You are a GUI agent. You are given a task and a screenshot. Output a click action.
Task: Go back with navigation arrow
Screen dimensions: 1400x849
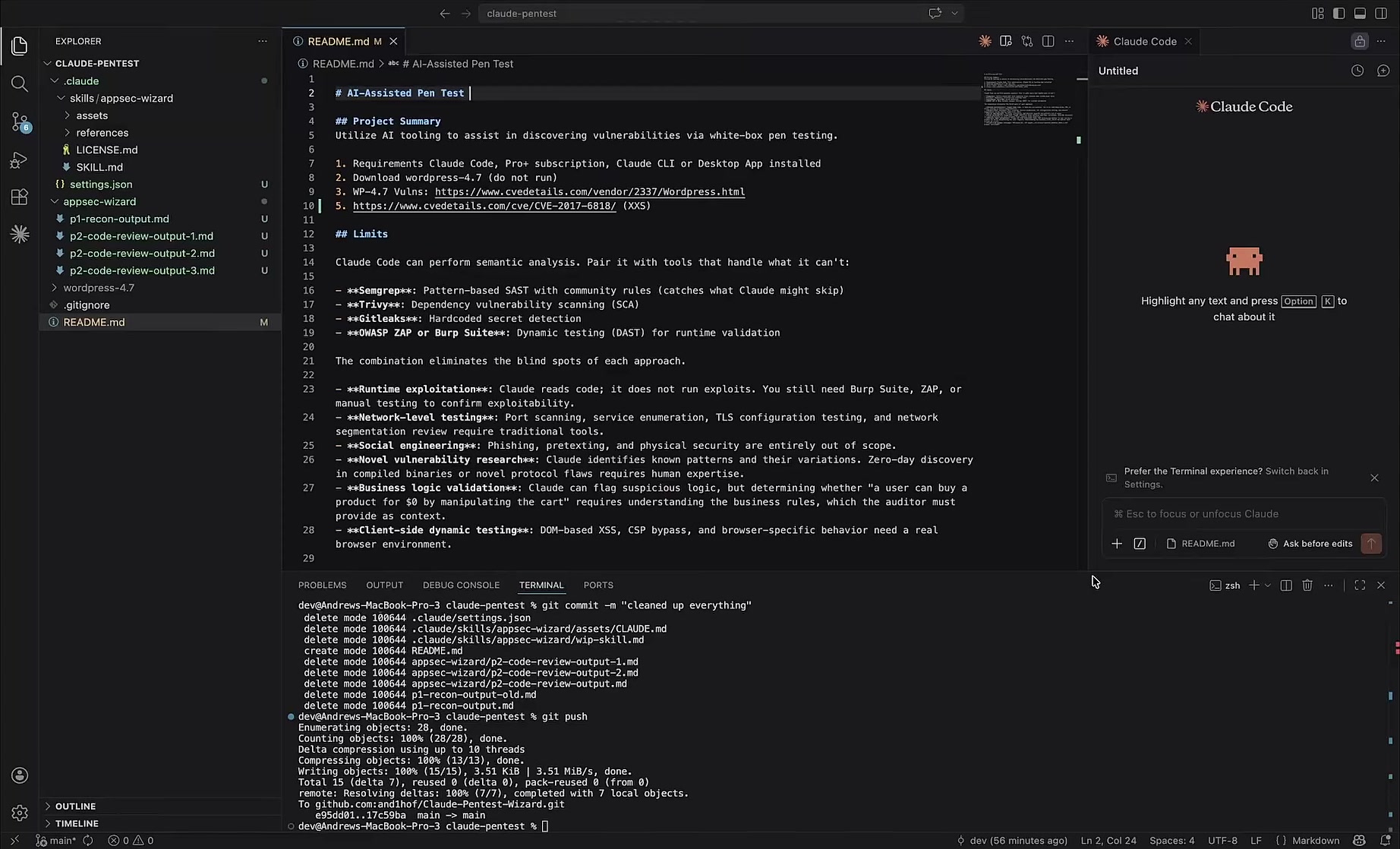[445, 14]
